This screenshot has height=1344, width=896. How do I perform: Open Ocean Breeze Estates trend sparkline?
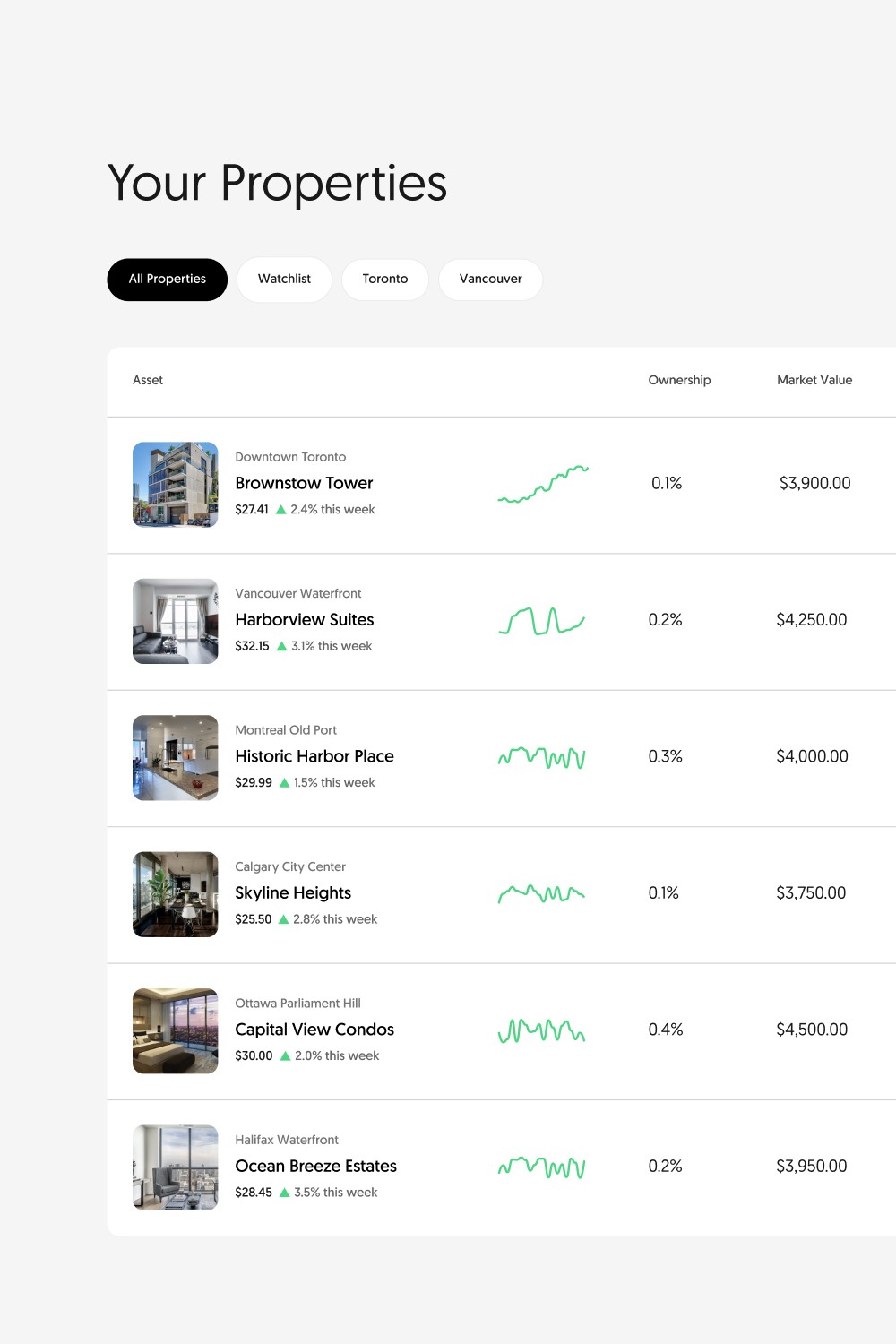(x=541, y=1167)
